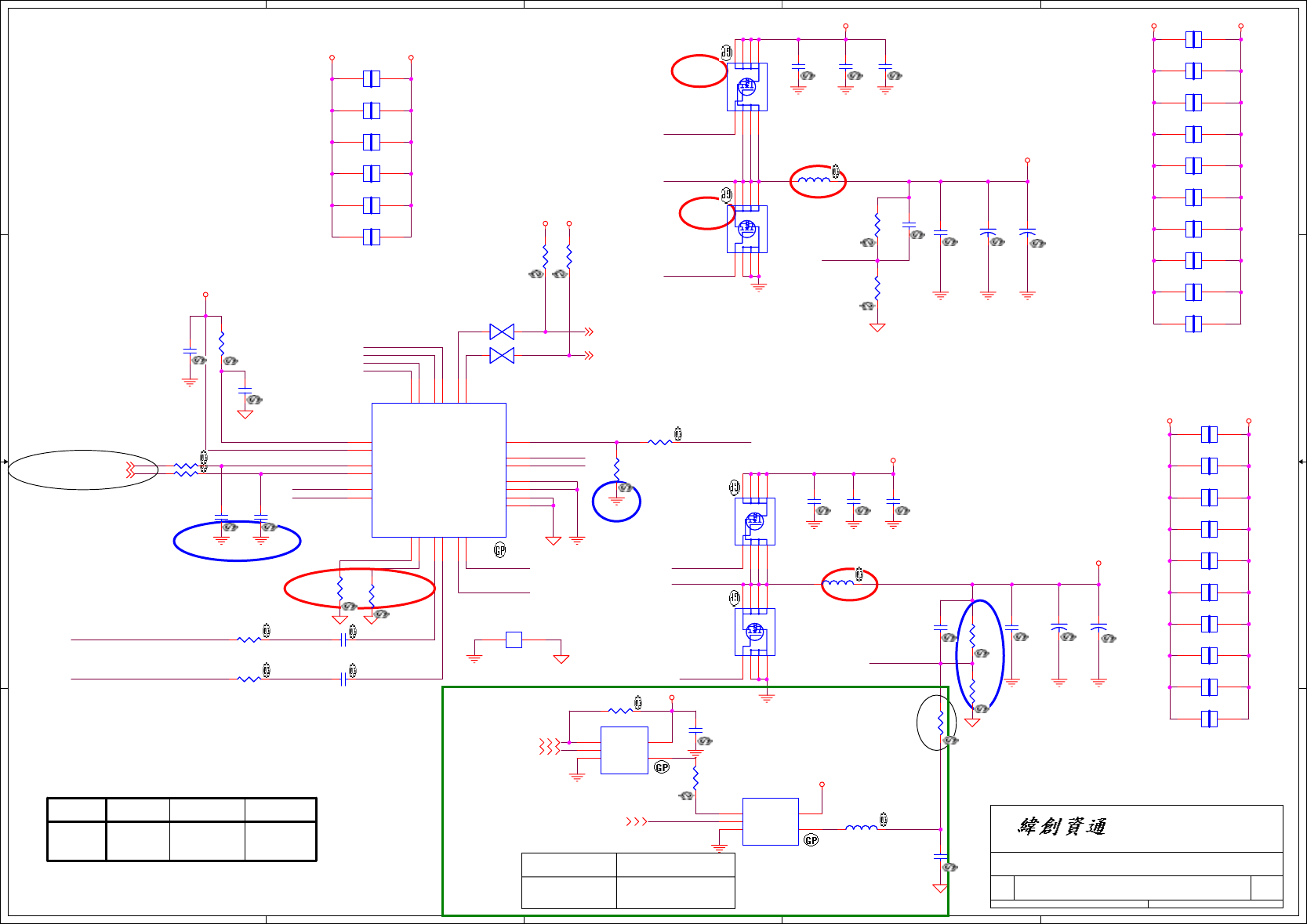The height and width of the screenshot is (924, 1307).
Task: Select the upper IC block inside the green box
Action: [624, 750]
